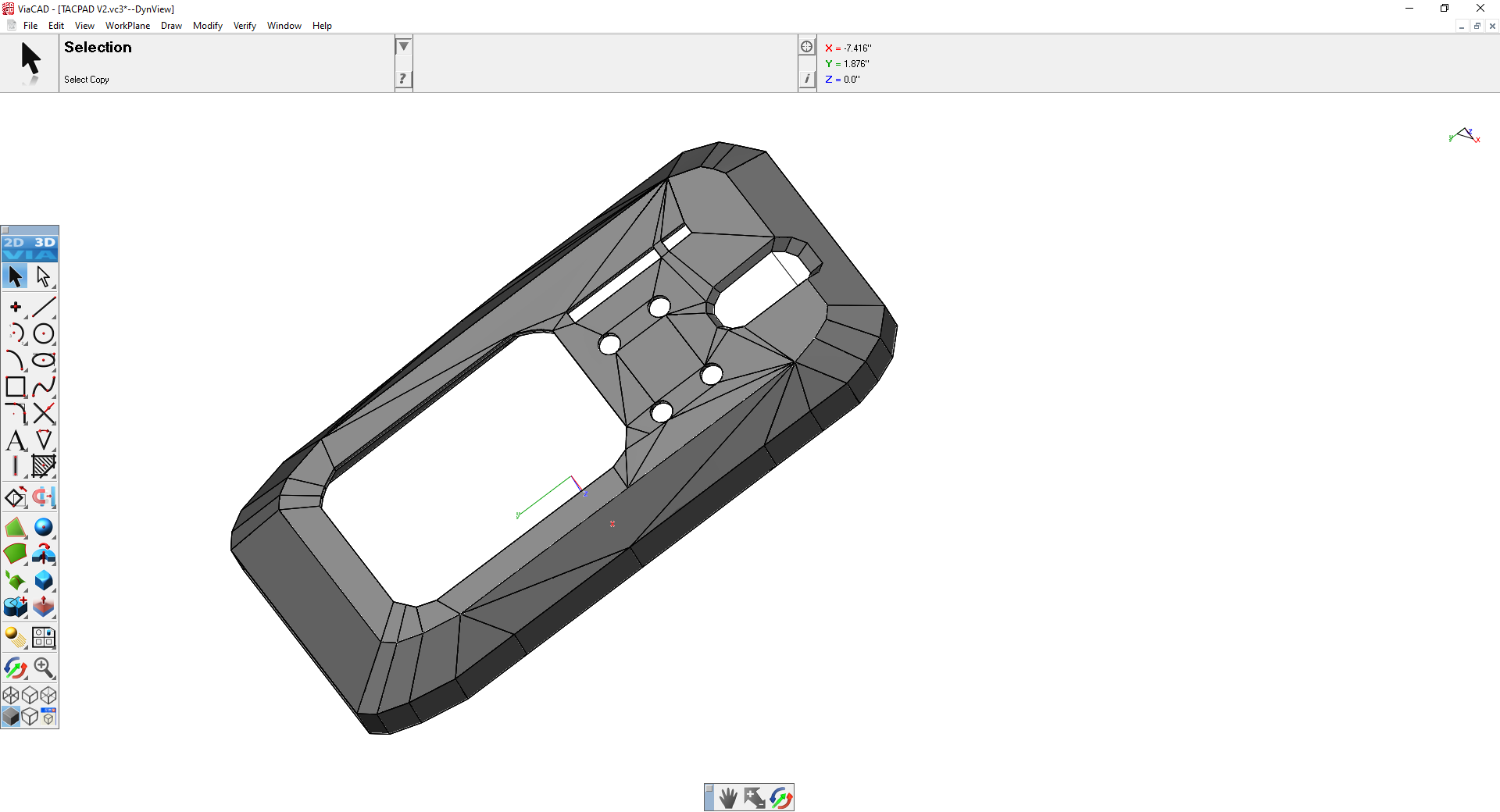Activate the Trim tool with crossed lines
The height and width of the screenshot is (812, 1500).
[x=44, y=413]
